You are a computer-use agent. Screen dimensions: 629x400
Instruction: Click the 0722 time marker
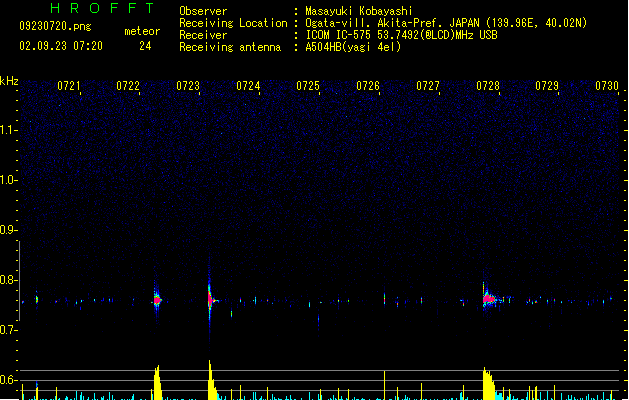point(128,86)
